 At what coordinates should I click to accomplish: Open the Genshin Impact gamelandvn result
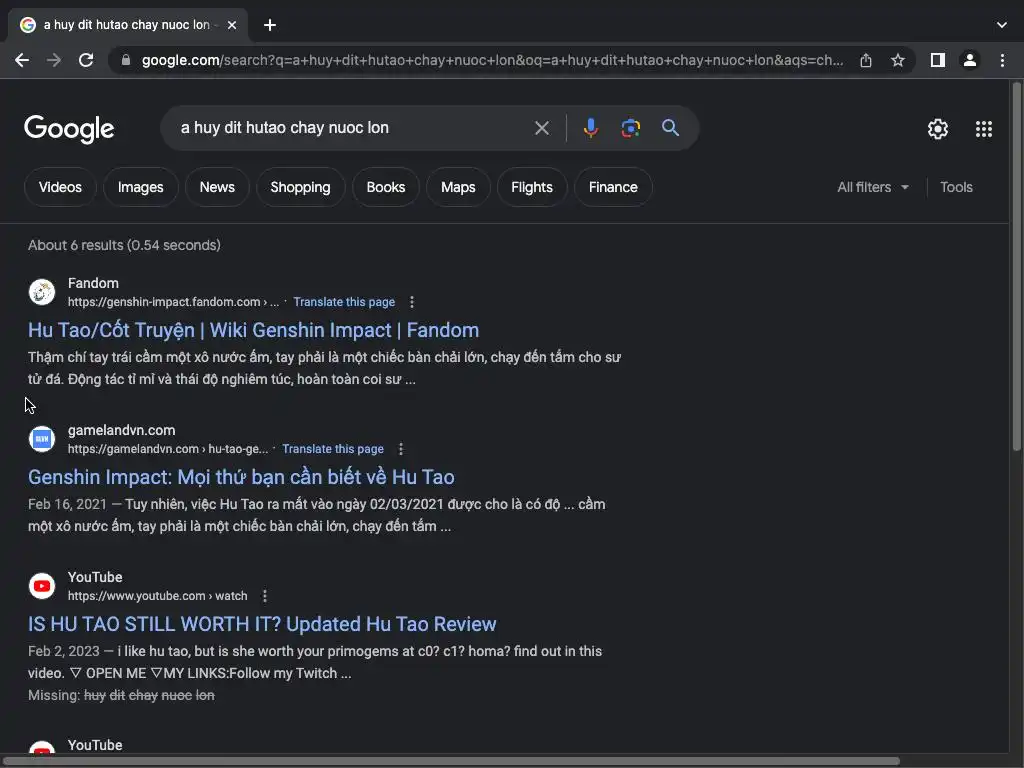[241, 477]
